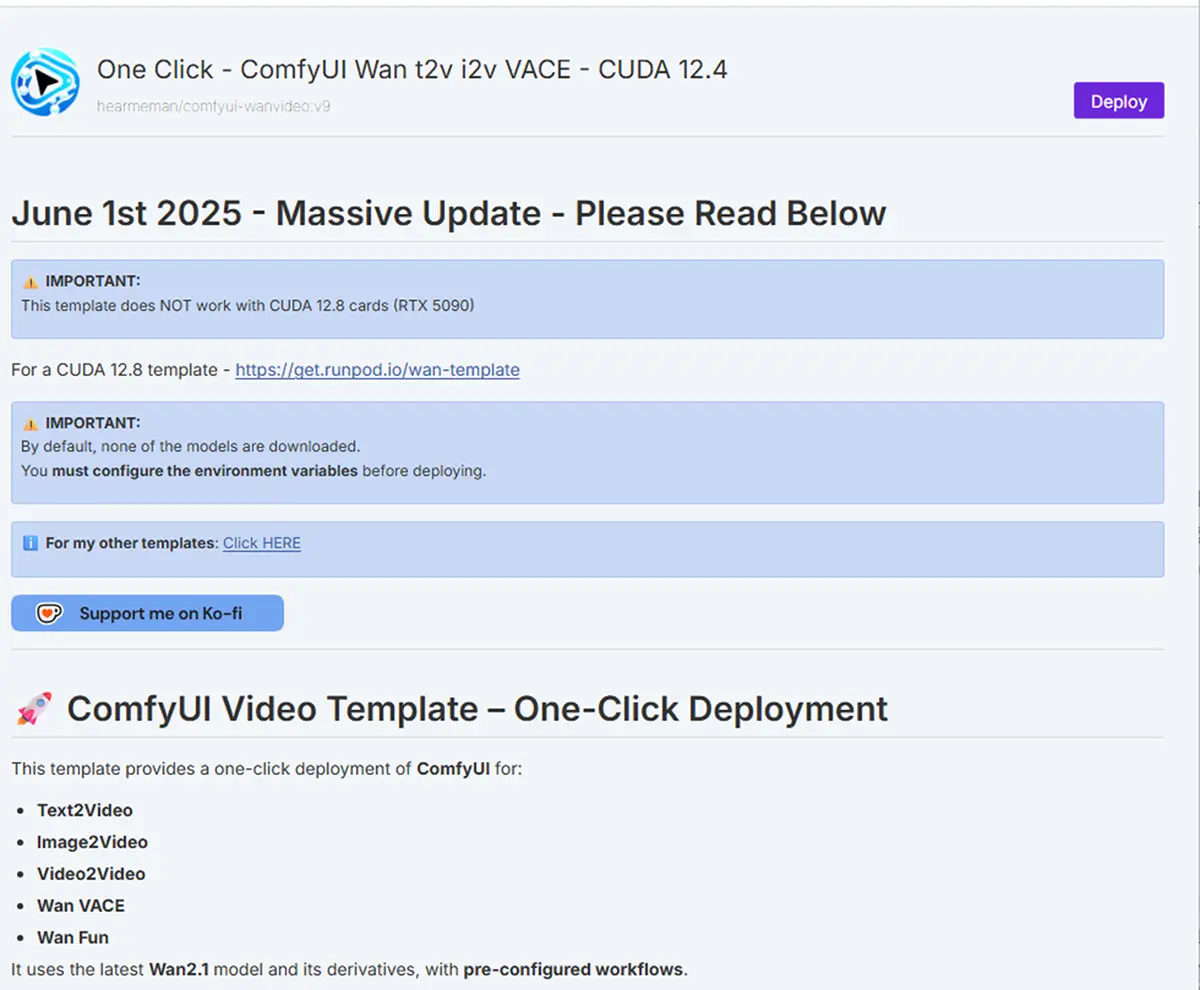1200x990 pixels.
Task: Open the get.runpod.io/wan-template link
Action: [x=377, y=370]
